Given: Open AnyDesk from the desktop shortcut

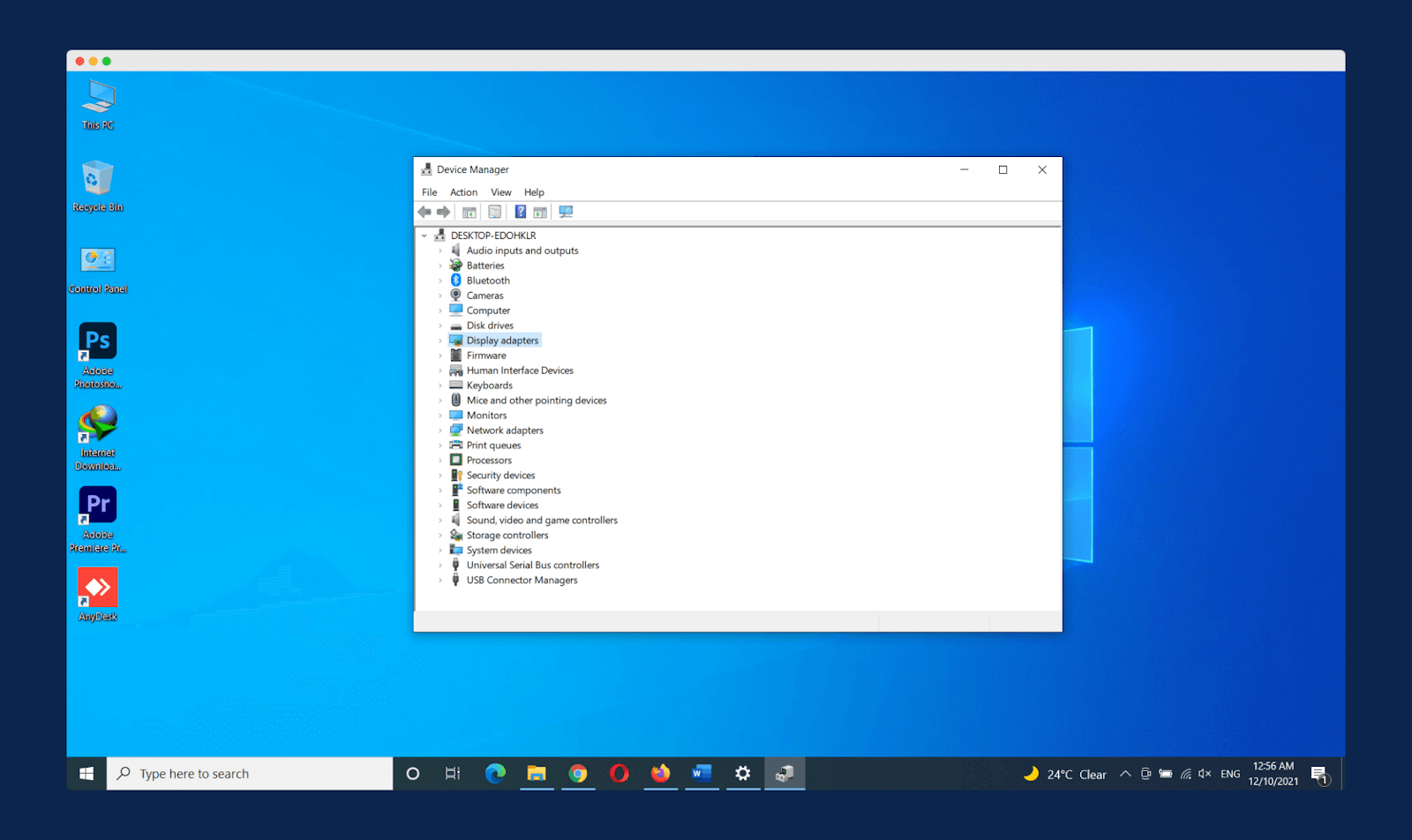Looking at the screenshot, I should (x=98, y=589).
